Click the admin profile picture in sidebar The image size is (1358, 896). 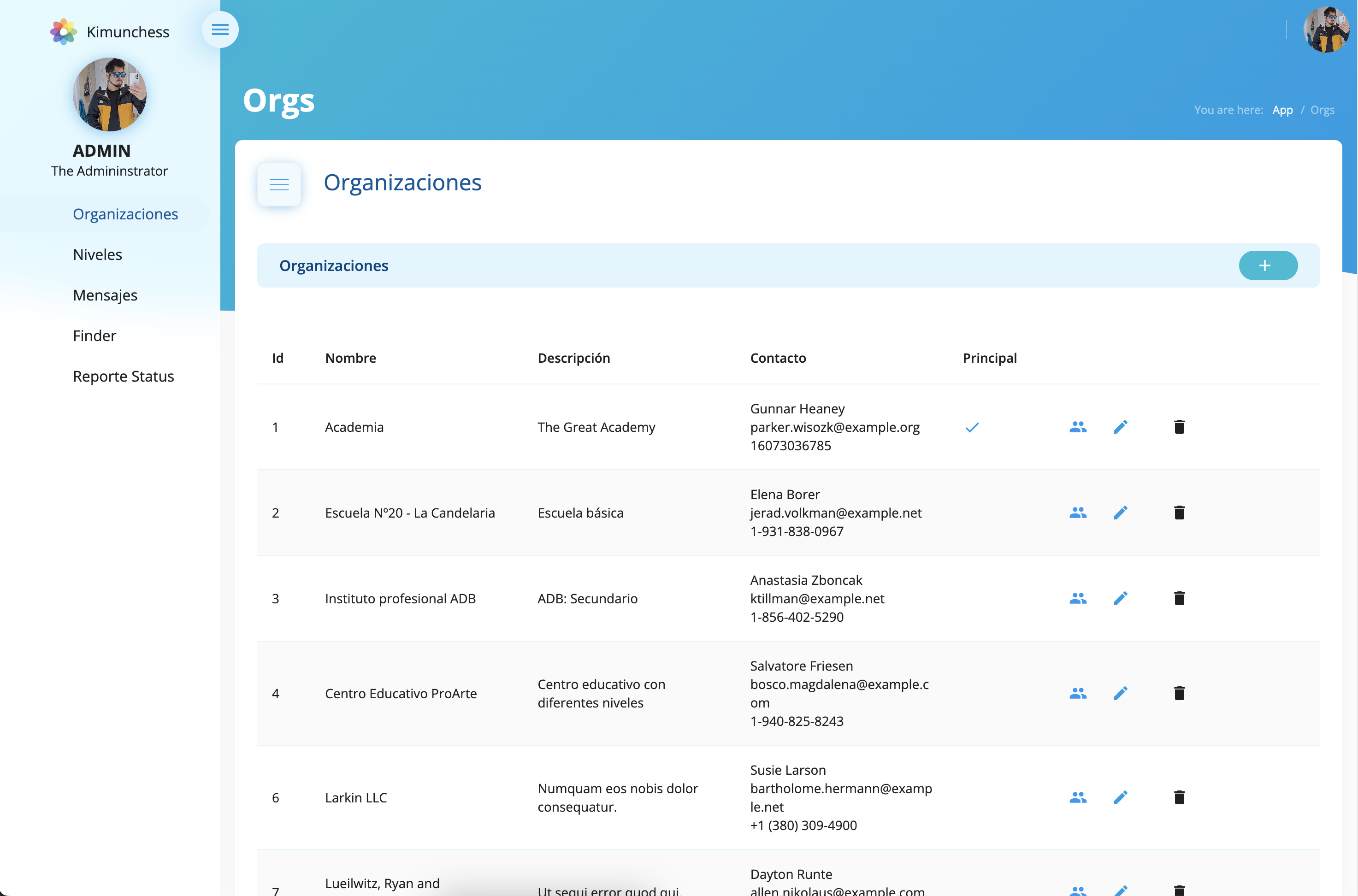[110, 94]
